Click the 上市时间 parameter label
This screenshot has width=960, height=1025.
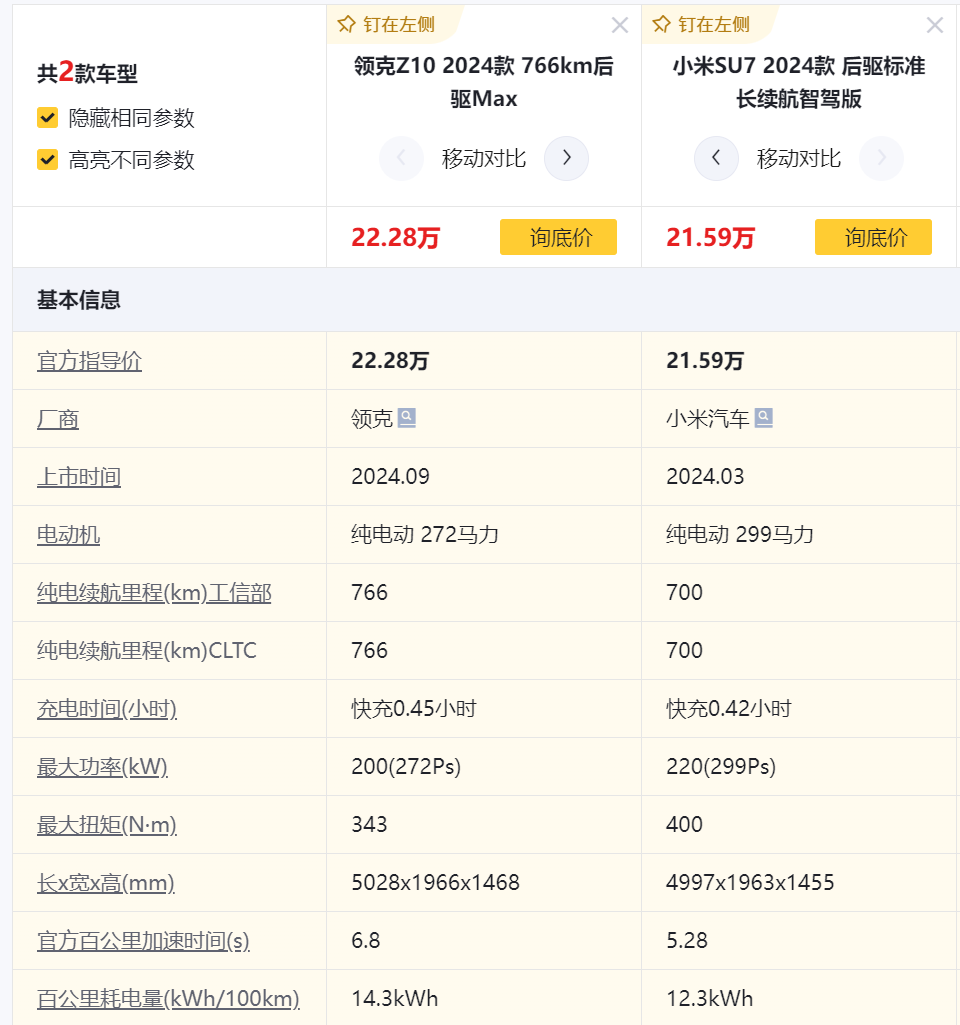pos(79,476)
